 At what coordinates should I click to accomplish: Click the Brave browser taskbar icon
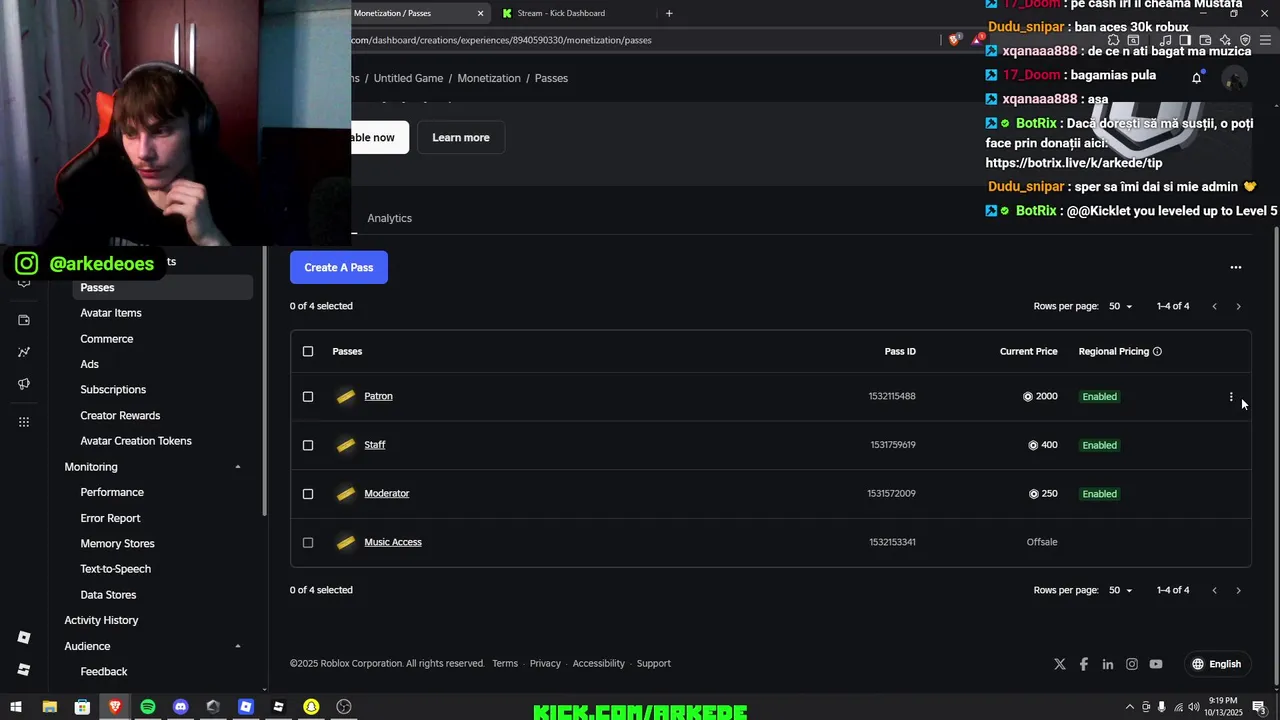pyautogui.click(x=115, y=707)
